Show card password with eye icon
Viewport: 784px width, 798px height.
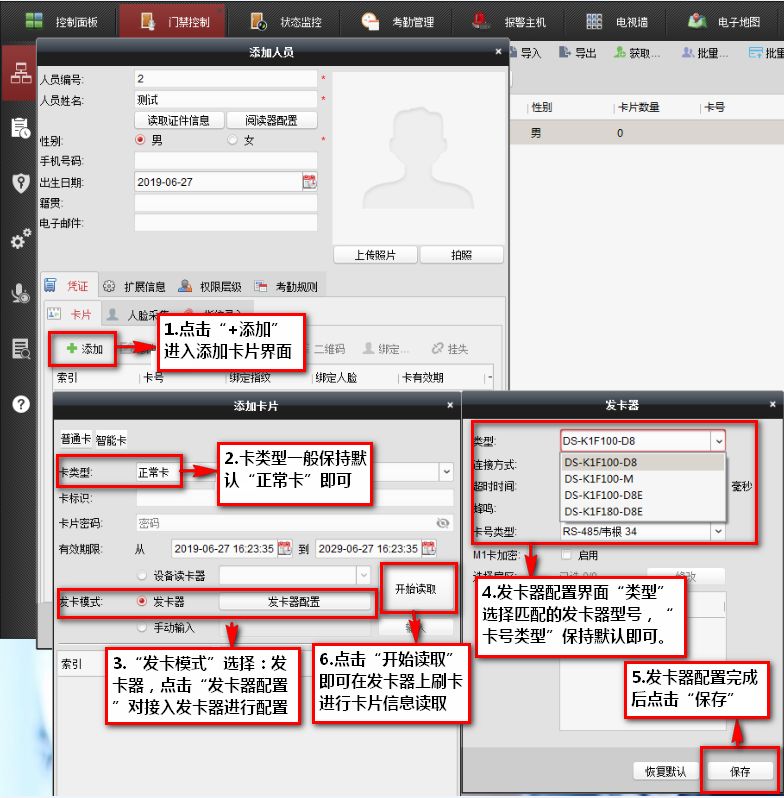(x=443, y=522)
